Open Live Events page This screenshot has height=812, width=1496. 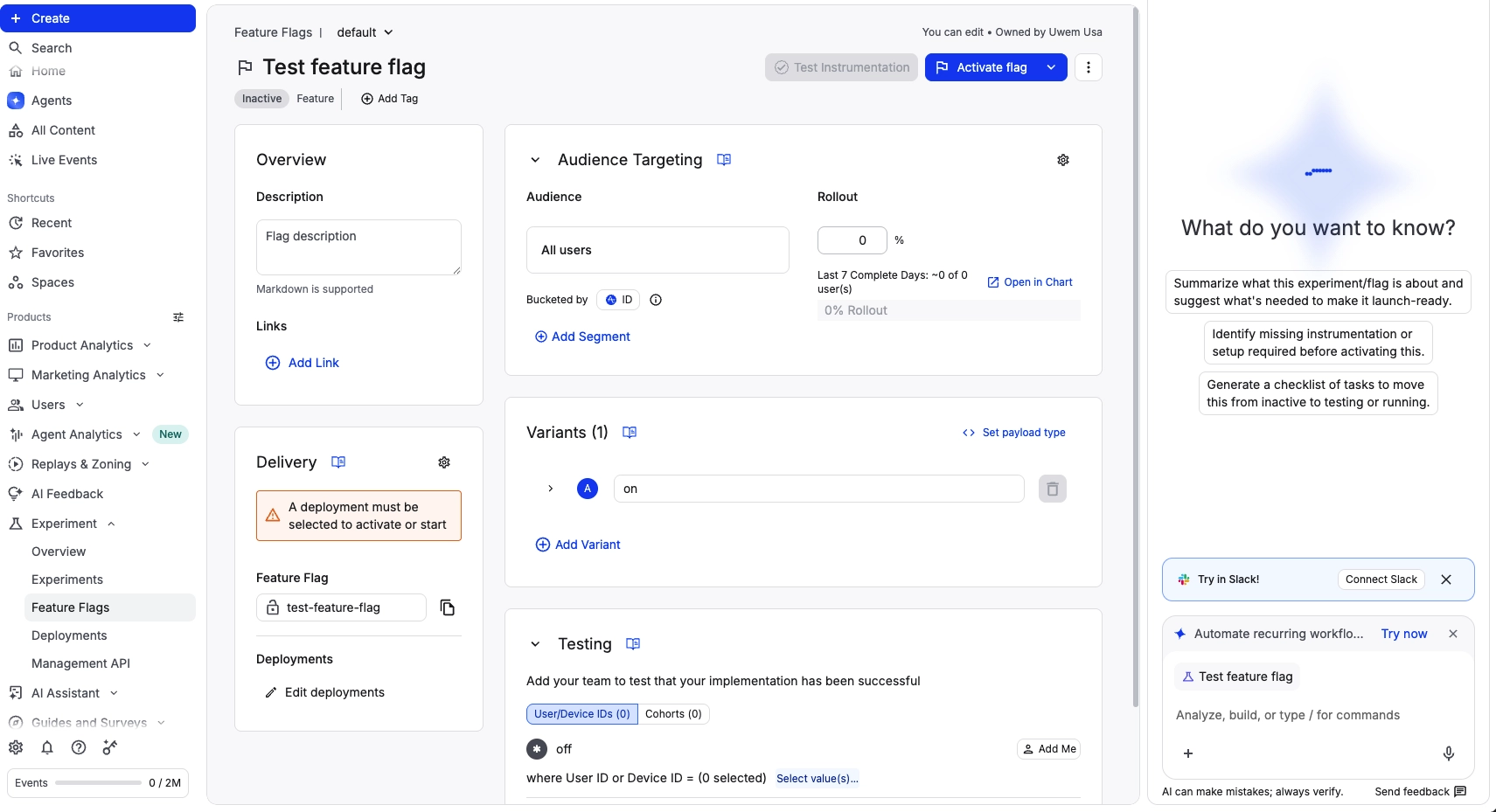coord(64,160)
